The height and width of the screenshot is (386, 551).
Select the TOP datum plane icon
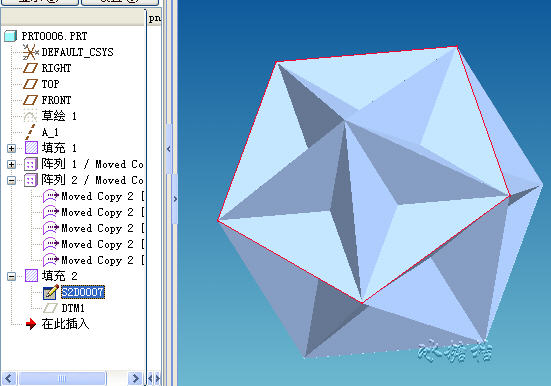click(x=30, y=84)
